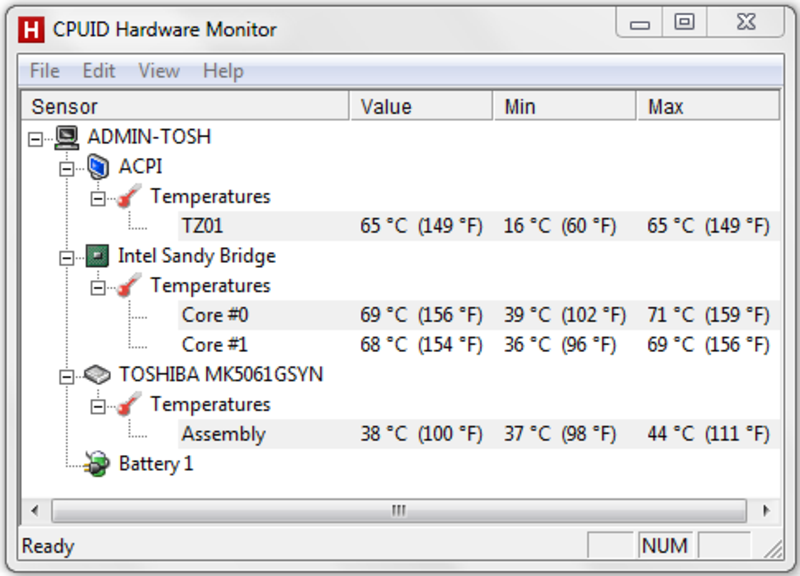Collapse Temperatures under ACPI
This screenshot has height=576, width=800.
(x=98, y=198)
